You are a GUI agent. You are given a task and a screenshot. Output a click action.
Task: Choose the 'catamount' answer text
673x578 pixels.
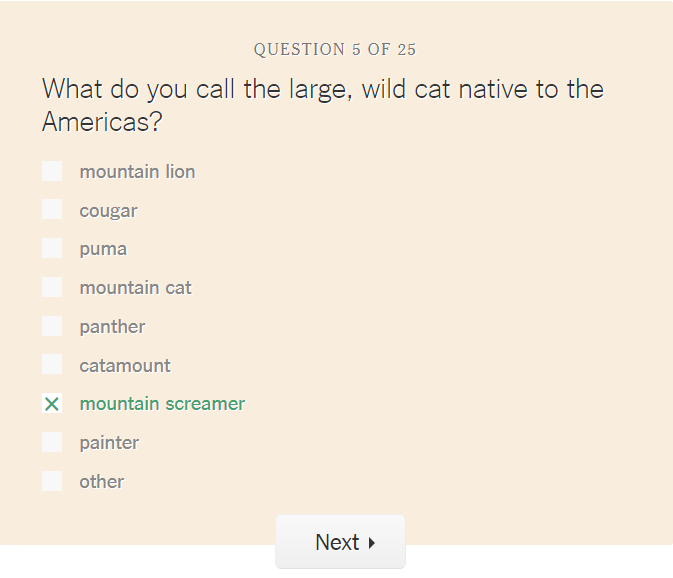[x=125, y=366]
